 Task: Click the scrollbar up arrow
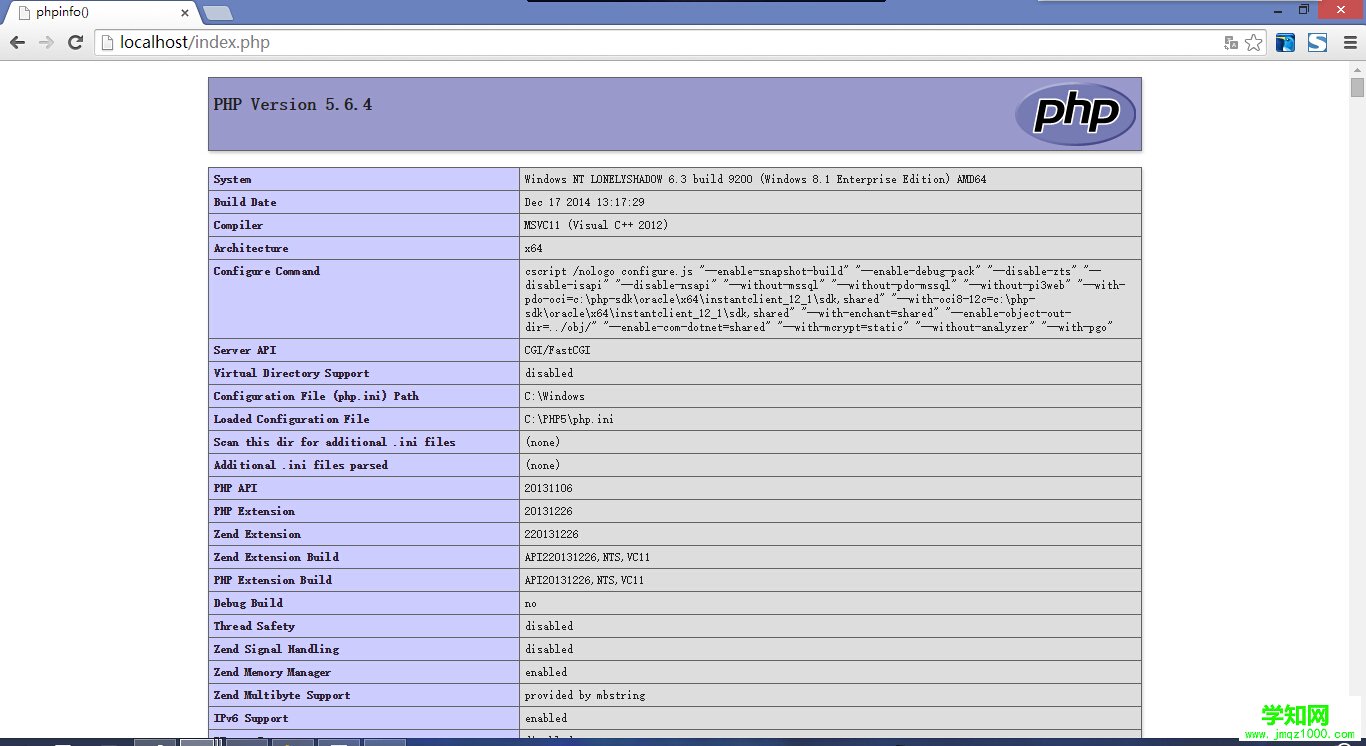(x=1357, y=69)
